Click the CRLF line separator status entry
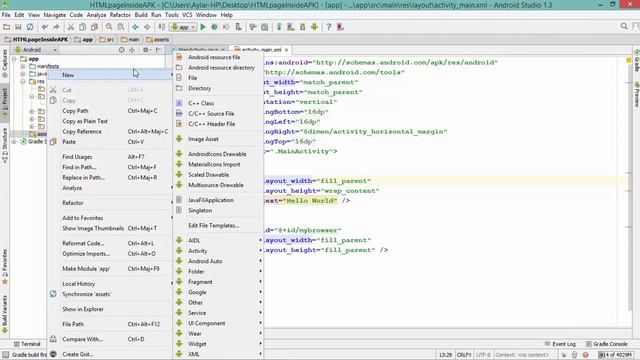Viewport: 640px width, 360px height. [x=464, y=355]
